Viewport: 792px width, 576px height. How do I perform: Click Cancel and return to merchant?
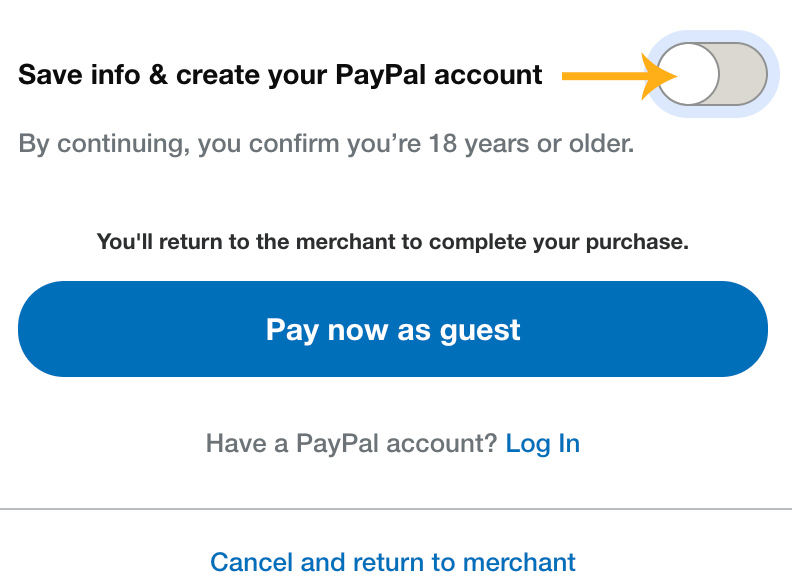[x=393, y=562]
